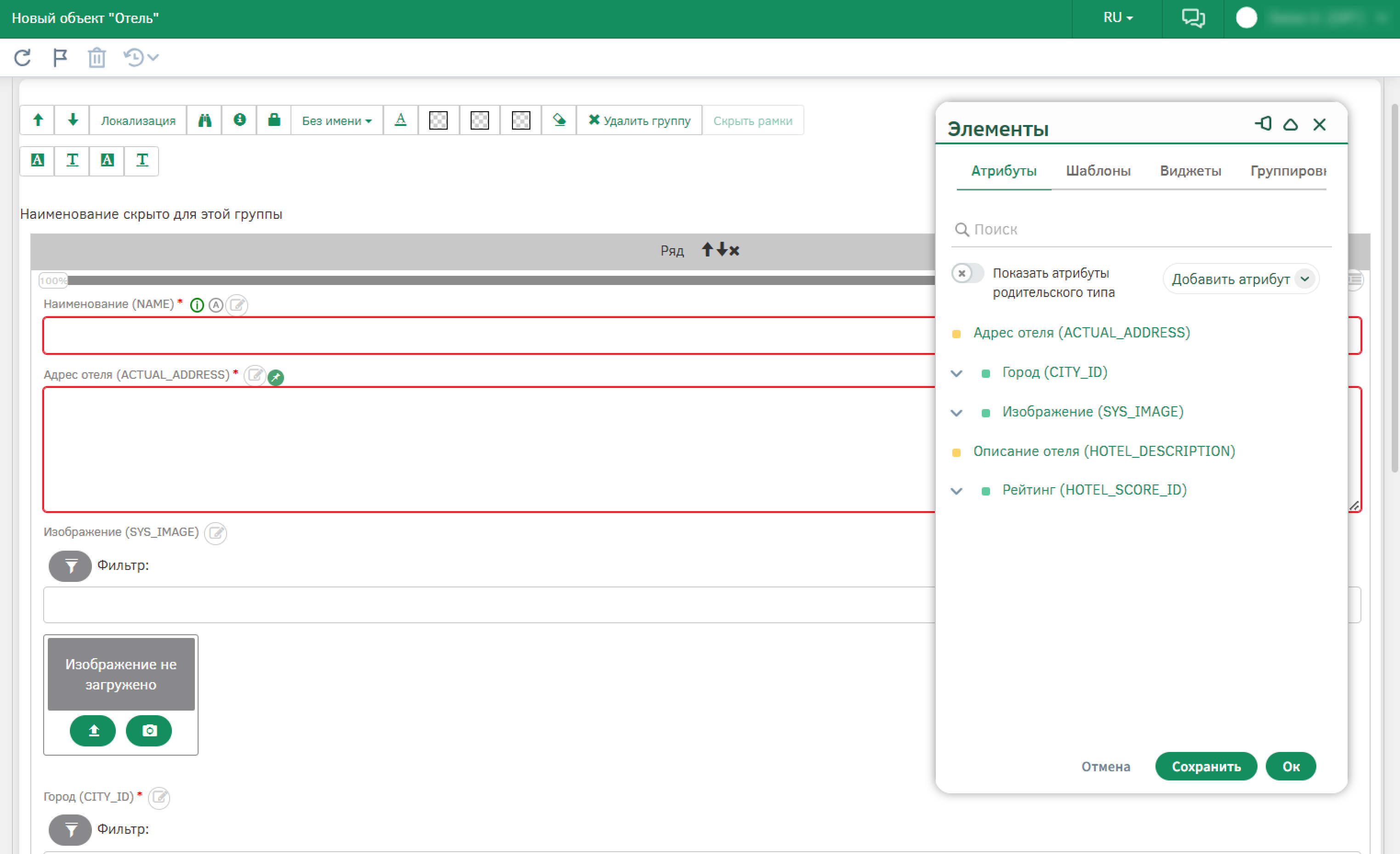Click the binoculars icon in group toolbar
Viewport: 1400px width, 854px height.
pyautogui.click(x=205, y=120)
